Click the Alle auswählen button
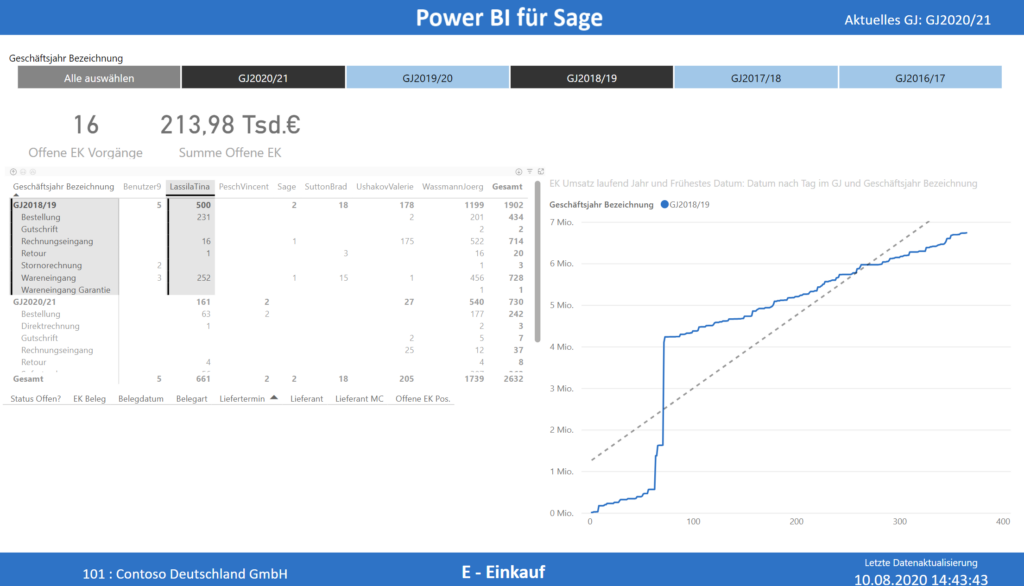Image resolution: width=1024 pixels, height=586 pixels. [x=97, y=76]
